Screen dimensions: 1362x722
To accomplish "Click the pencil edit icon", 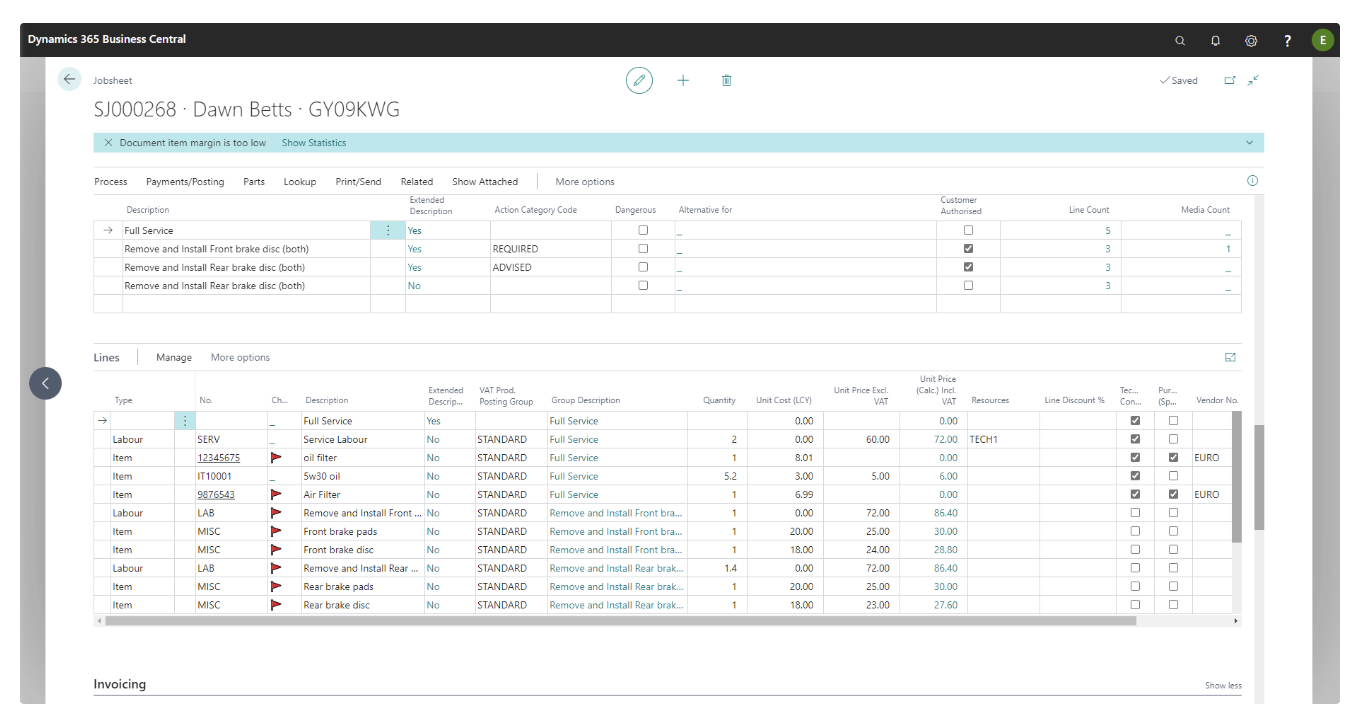I will click(639, 80).
